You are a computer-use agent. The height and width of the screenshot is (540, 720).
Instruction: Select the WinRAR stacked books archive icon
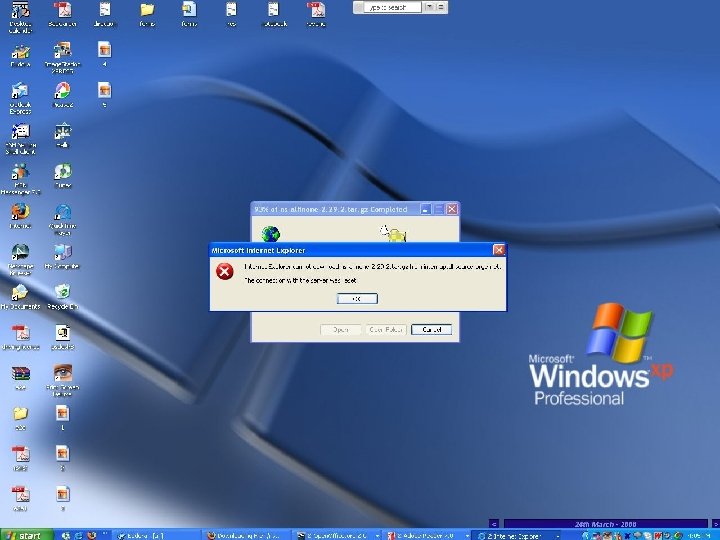(x=20, y=373)
